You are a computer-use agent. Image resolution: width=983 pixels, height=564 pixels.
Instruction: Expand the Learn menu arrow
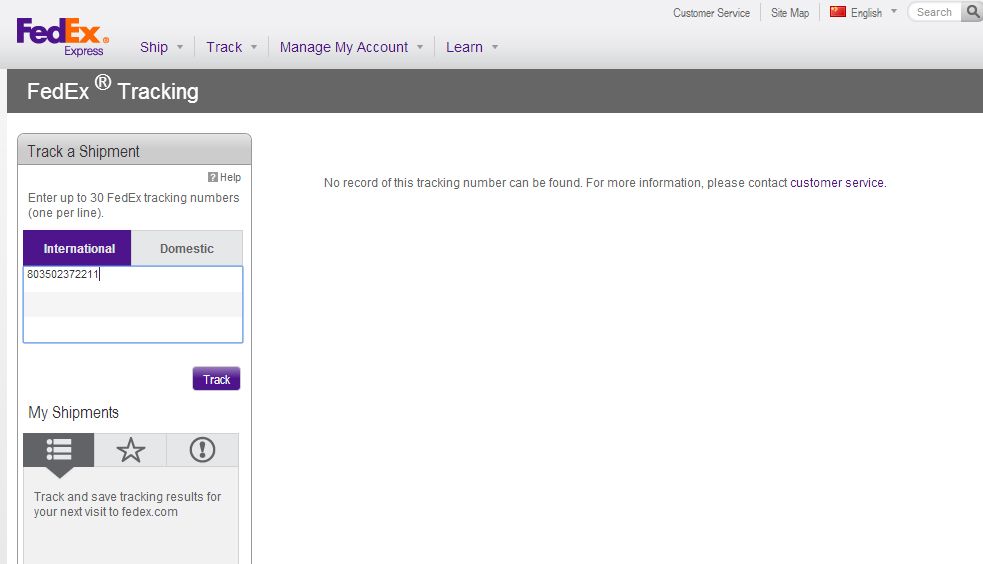(495, 47)
